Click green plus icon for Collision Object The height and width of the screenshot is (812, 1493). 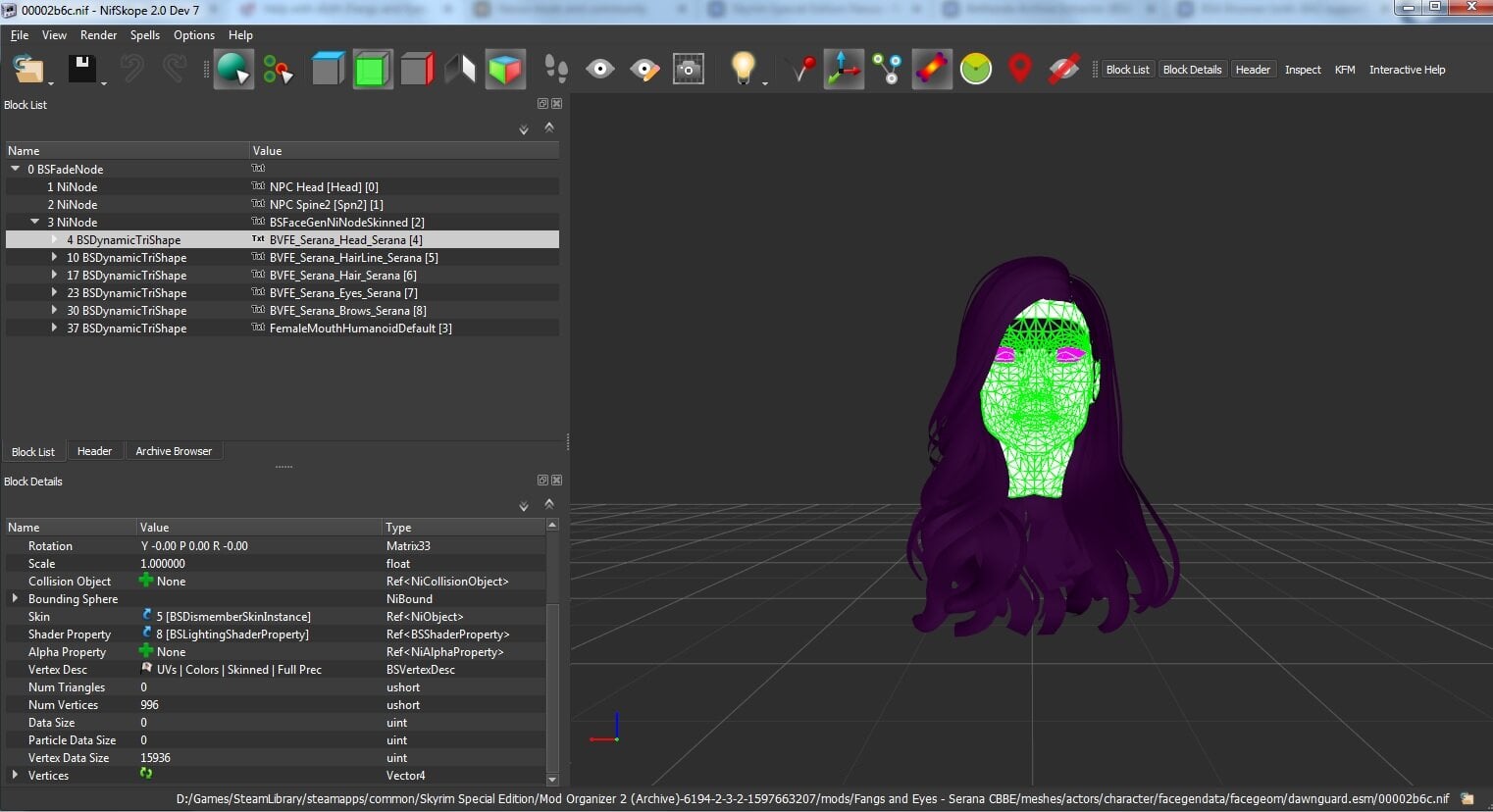pyautogui.click(x=146, y=581)
